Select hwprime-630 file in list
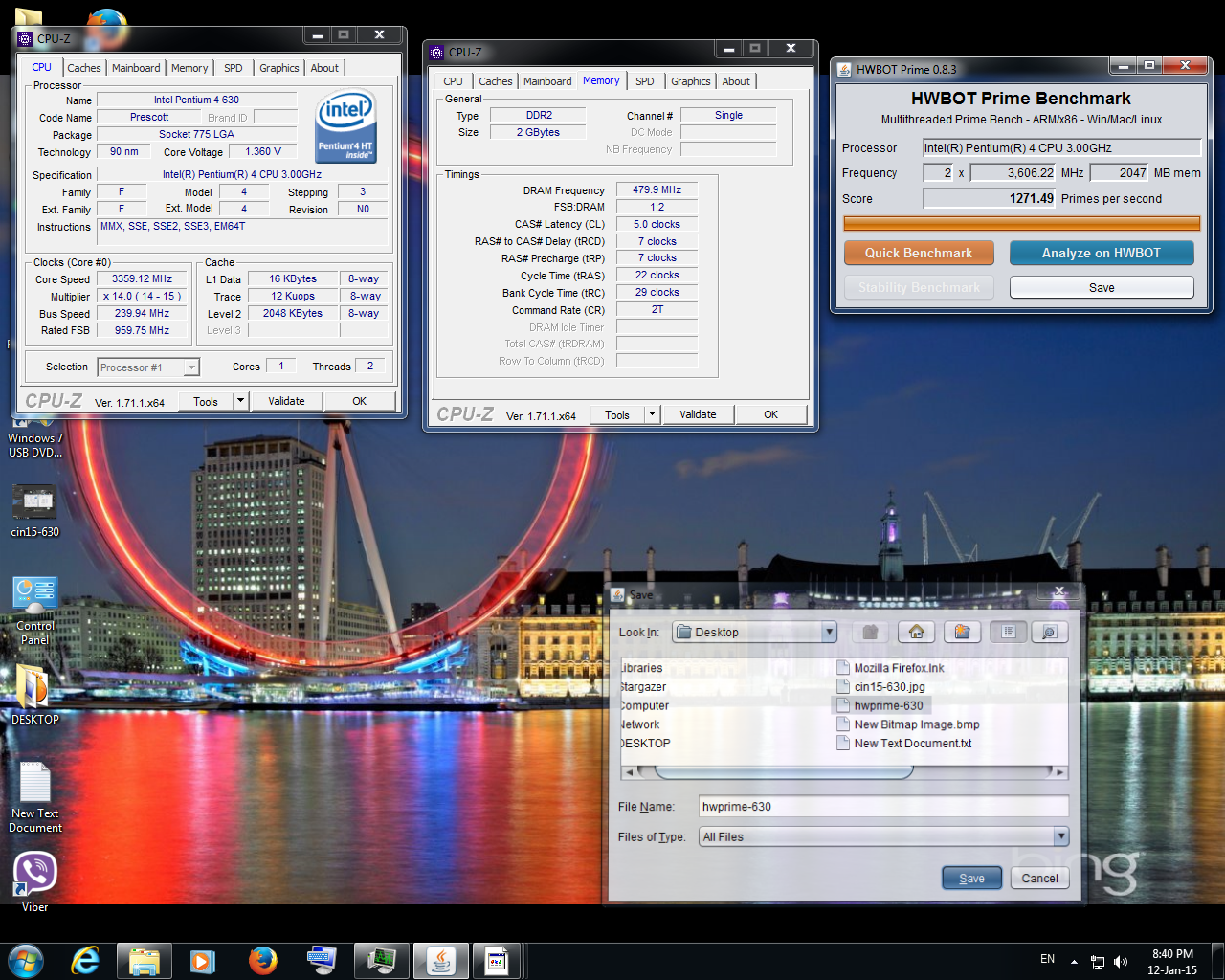Image resolution: width=1225 pixels, height=980 pixels. pyautogui.click(x=880, y=705)
